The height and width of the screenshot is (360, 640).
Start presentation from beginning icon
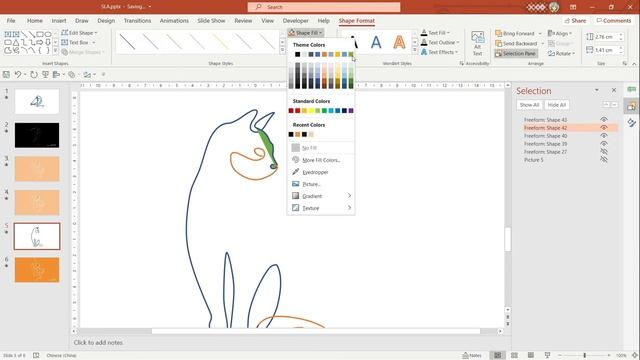[x=45, y=74]
